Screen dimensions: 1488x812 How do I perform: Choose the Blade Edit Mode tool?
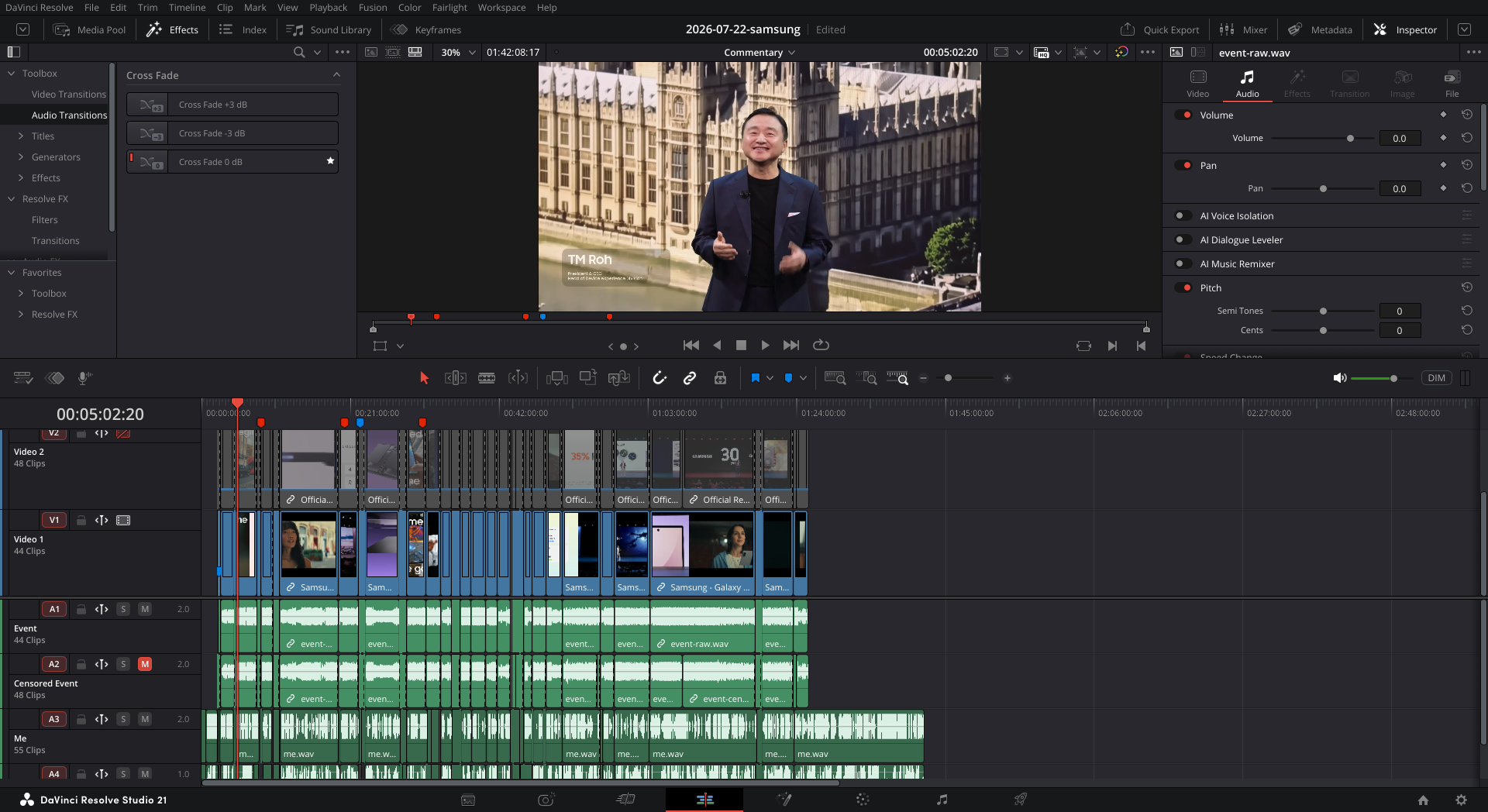click(487, 378)
